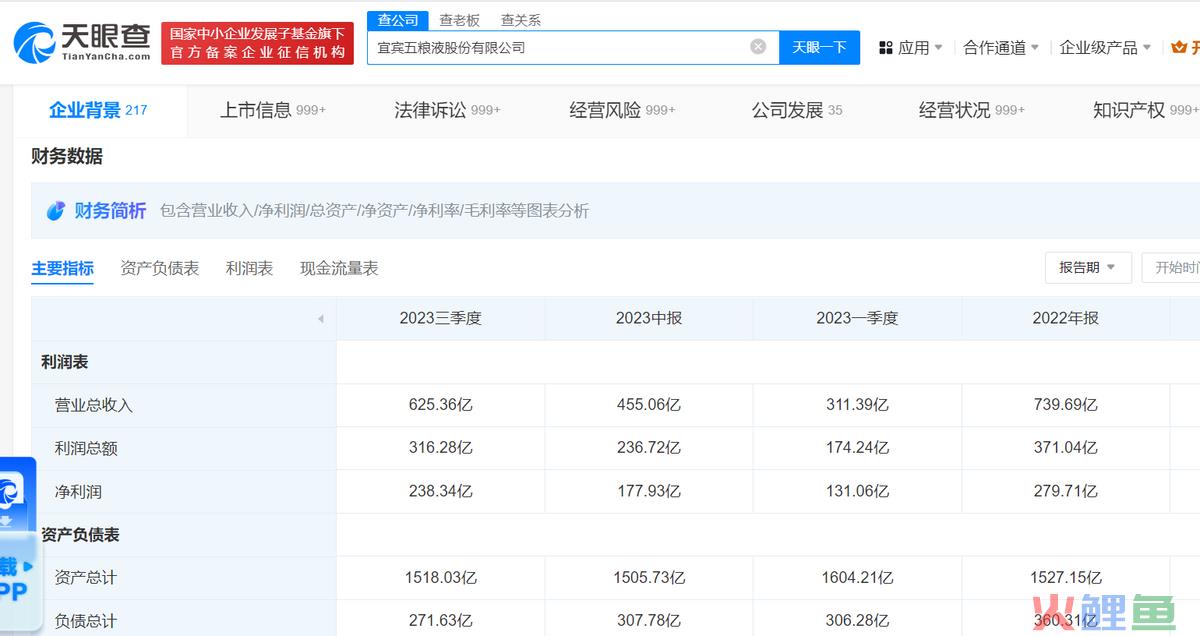Open the 上市信息 tab
The height and width of the screenshot is (636, 1200).
(x=273, y=110)
